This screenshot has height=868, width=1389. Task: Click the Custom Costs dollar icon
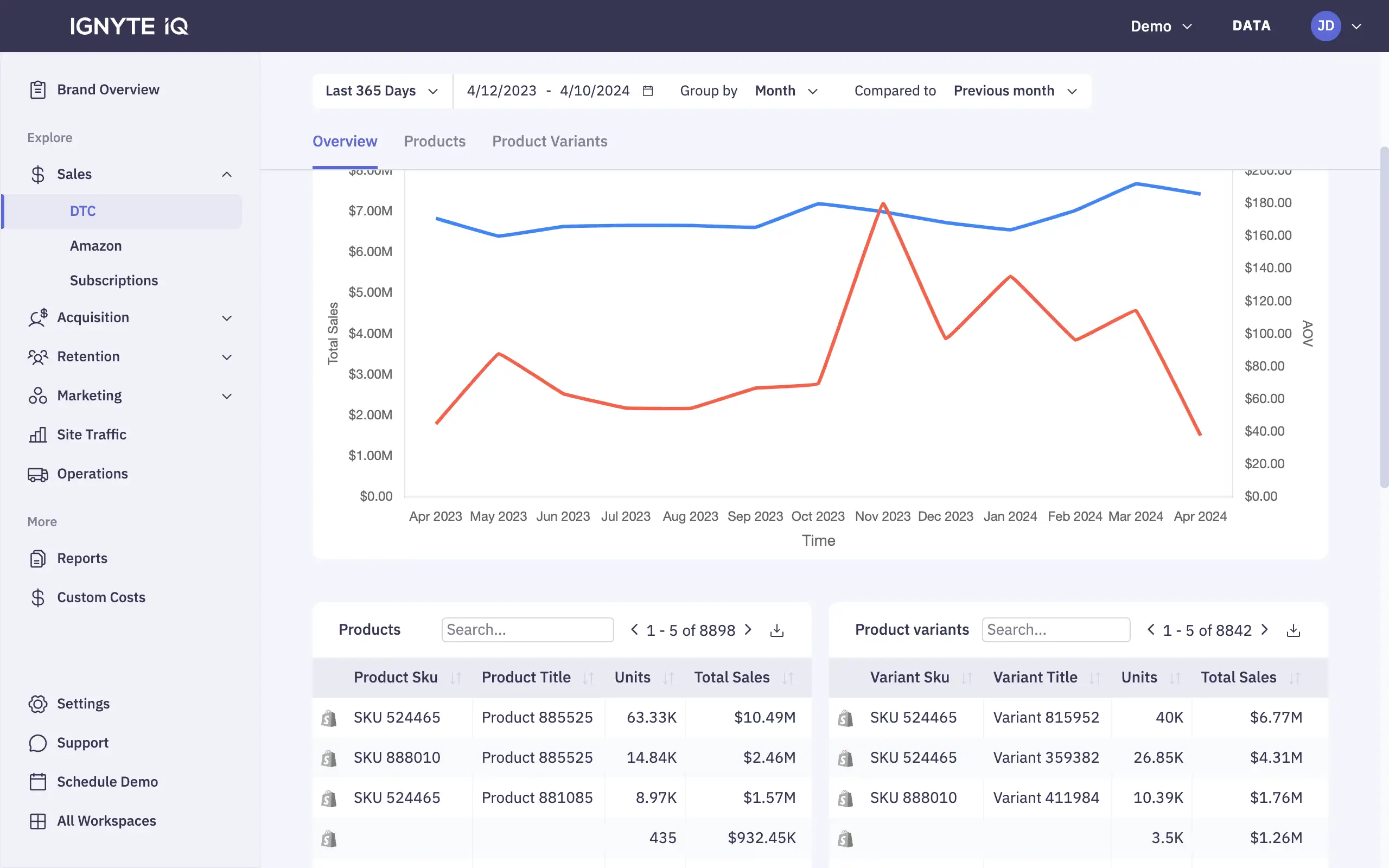coord(38,598)
